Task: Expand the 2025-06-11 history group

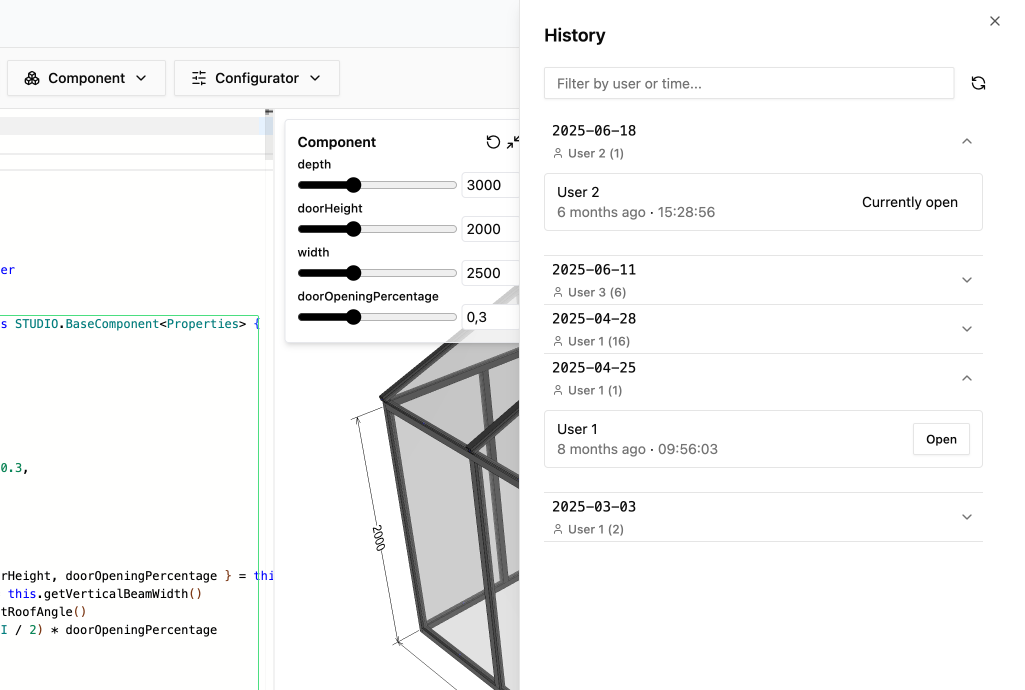Action: pyautogui.click(x=966, y=280)
